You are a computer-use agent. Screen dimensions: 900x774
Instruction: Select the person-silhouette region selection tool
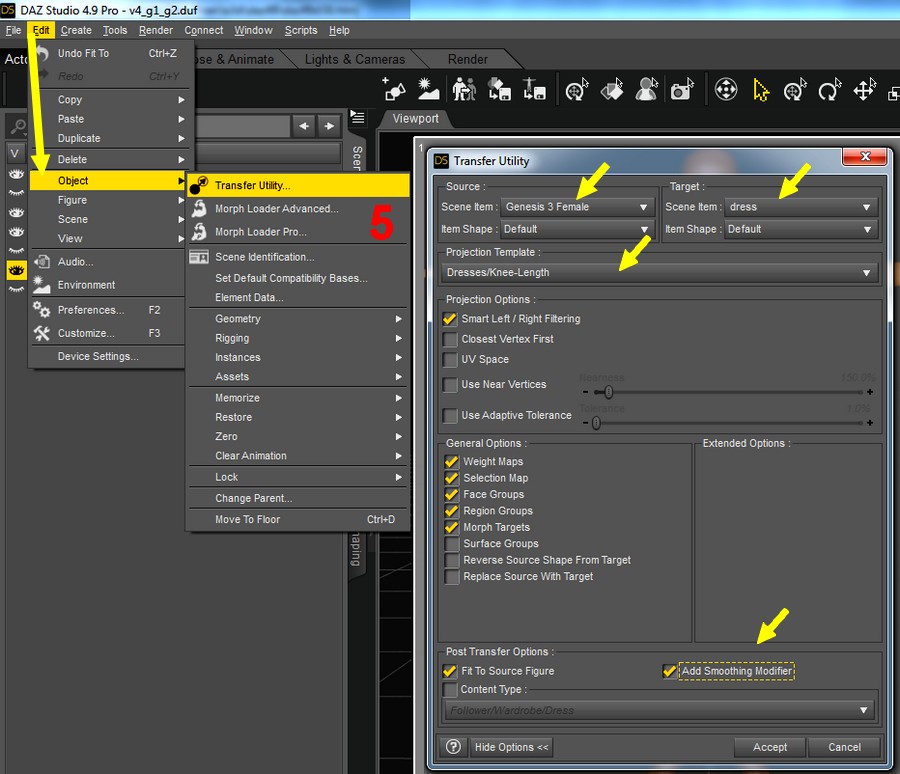pos(646,90)
